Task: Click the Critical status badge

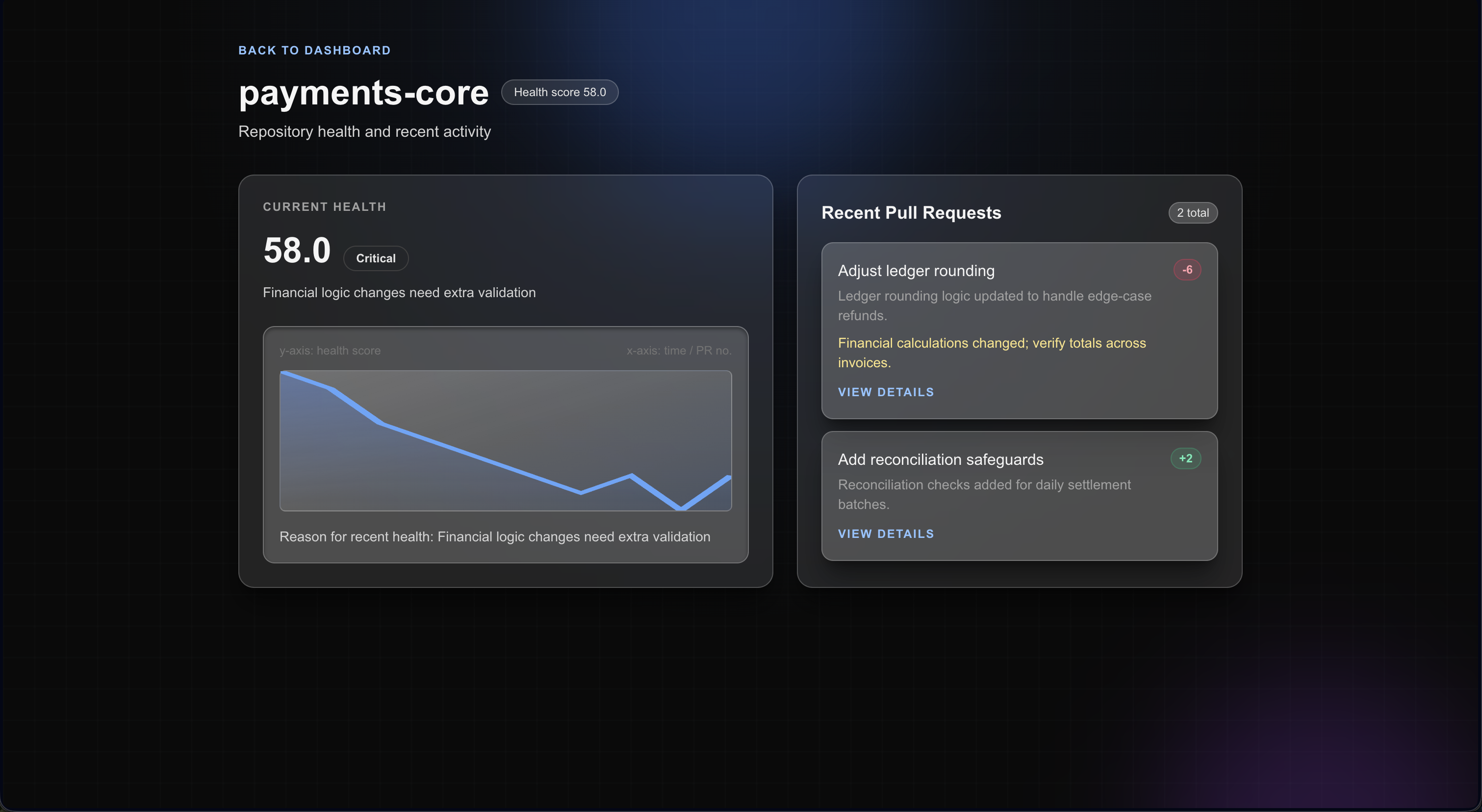Action: [376, 258]
